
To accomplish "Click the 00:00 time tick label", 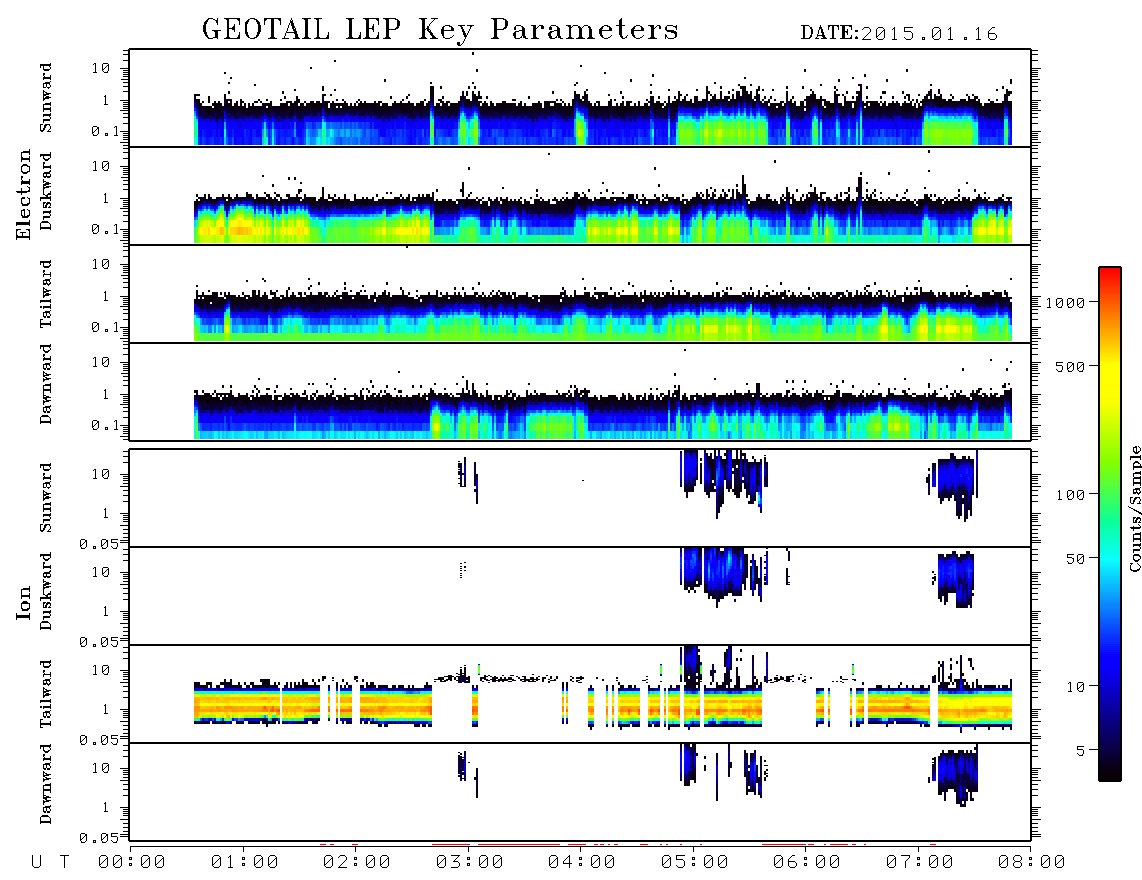I will point(132,863).
